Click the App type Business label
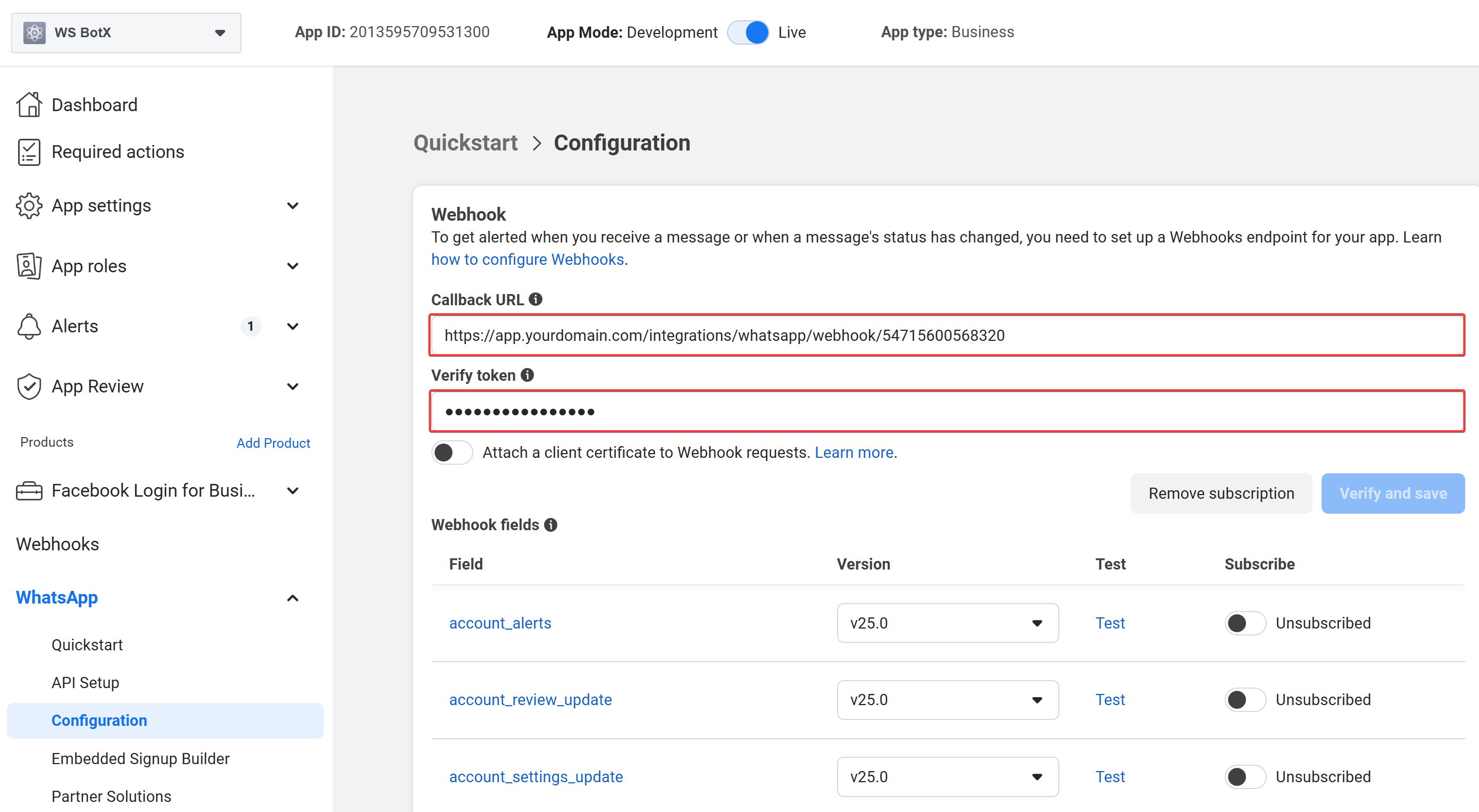 point(947,32)
